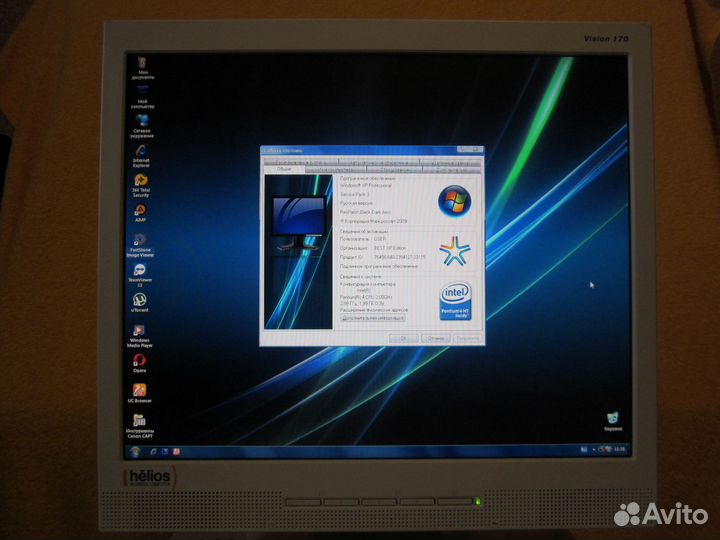Open the Мой компьютер desktop icon
The height and width of the screenshot is (540, 720).
tap(142, 97)
